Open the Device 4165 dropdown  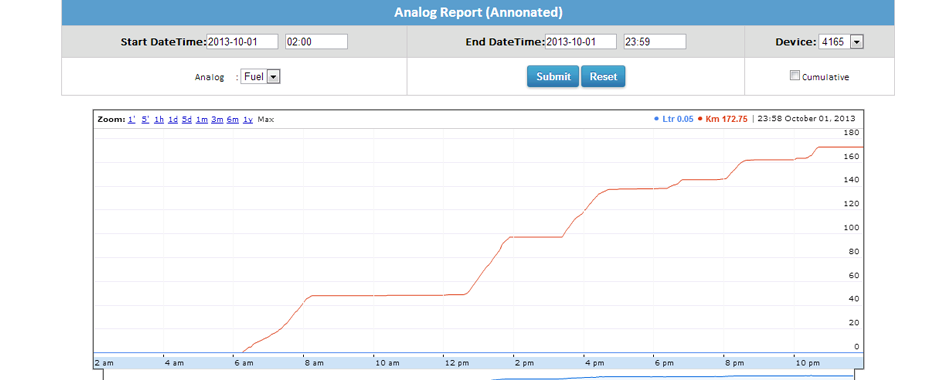(841, 42)
